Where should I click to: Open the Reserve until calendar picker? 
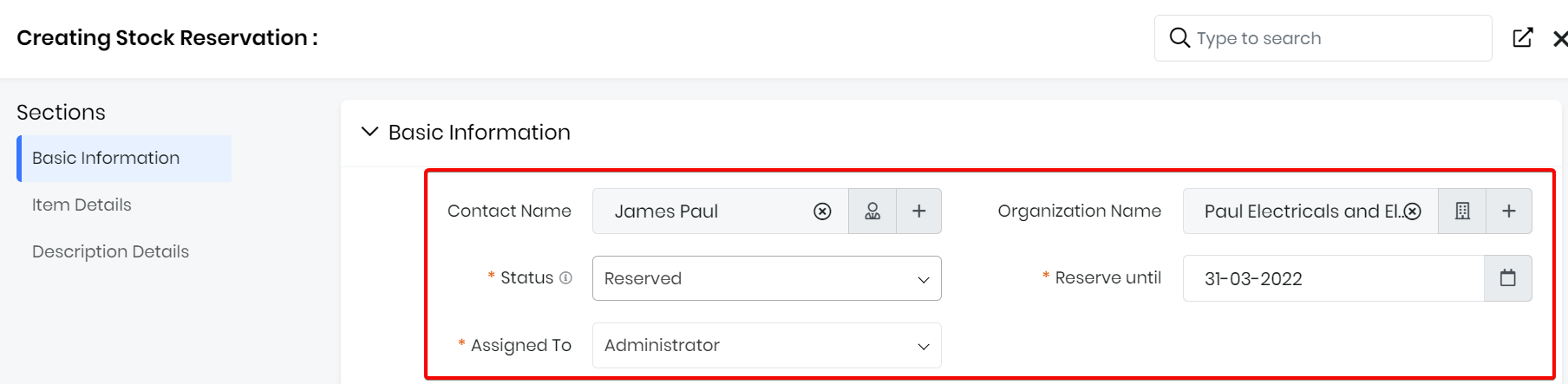tap(1508, 278)
